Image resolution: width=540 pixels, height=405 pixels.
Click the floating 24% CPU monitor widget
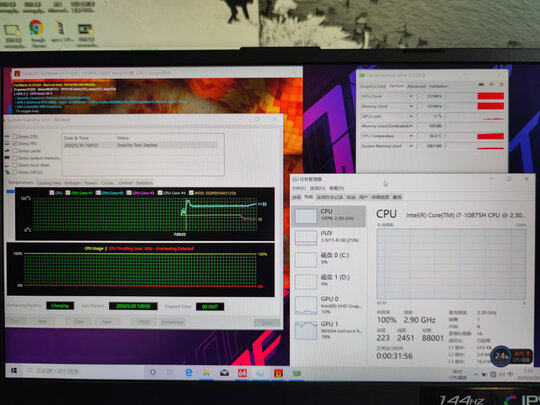click(512, 356)
